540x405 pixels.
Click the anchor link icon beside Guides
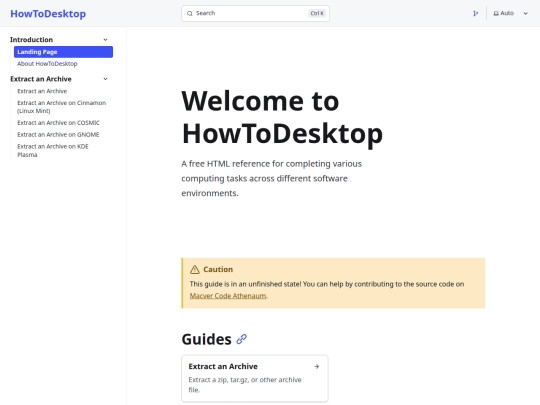(241, 339)
